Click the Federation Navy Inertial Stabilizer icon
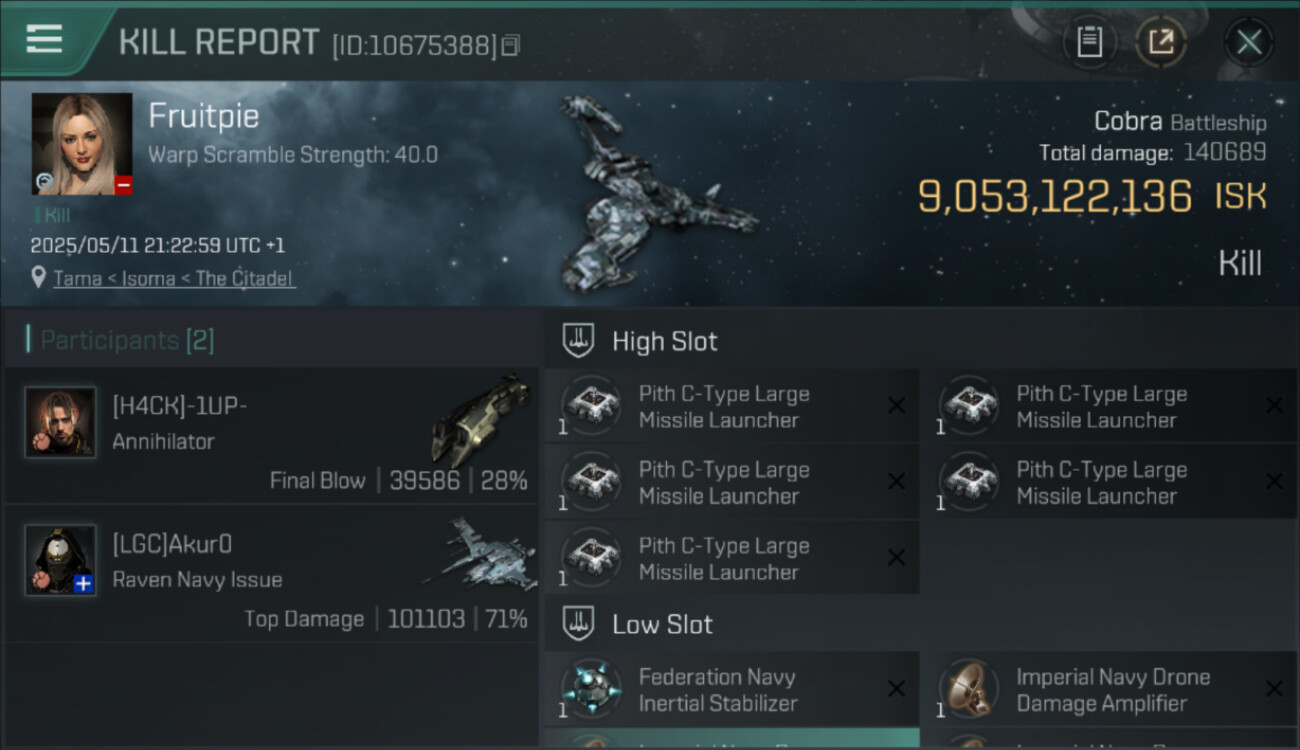Image resolution: width=1300 pixels, height=750 pixels. (x=591, y=688)
